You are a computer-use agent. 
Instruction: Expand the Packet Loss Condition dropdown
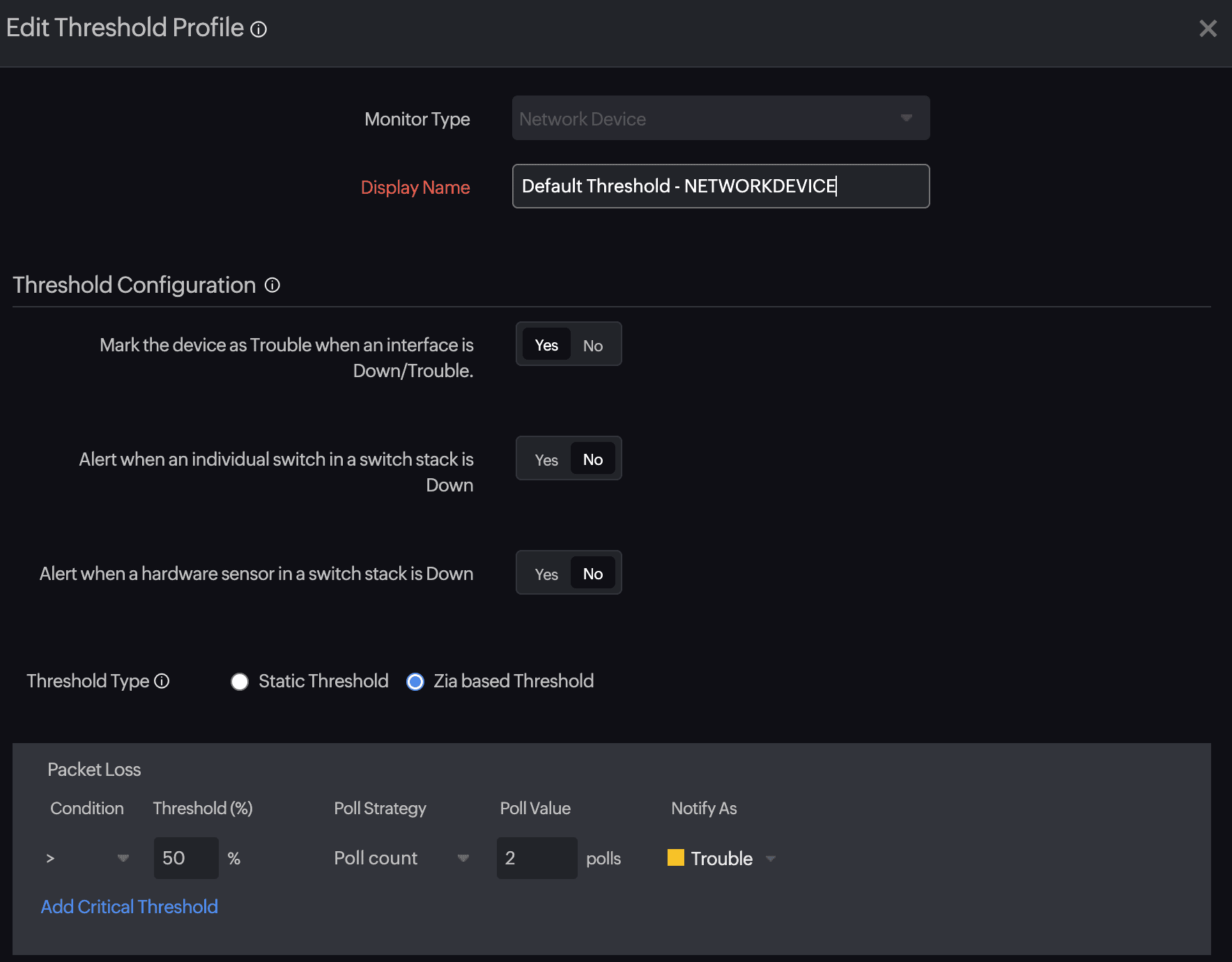[x=88, y=858]
